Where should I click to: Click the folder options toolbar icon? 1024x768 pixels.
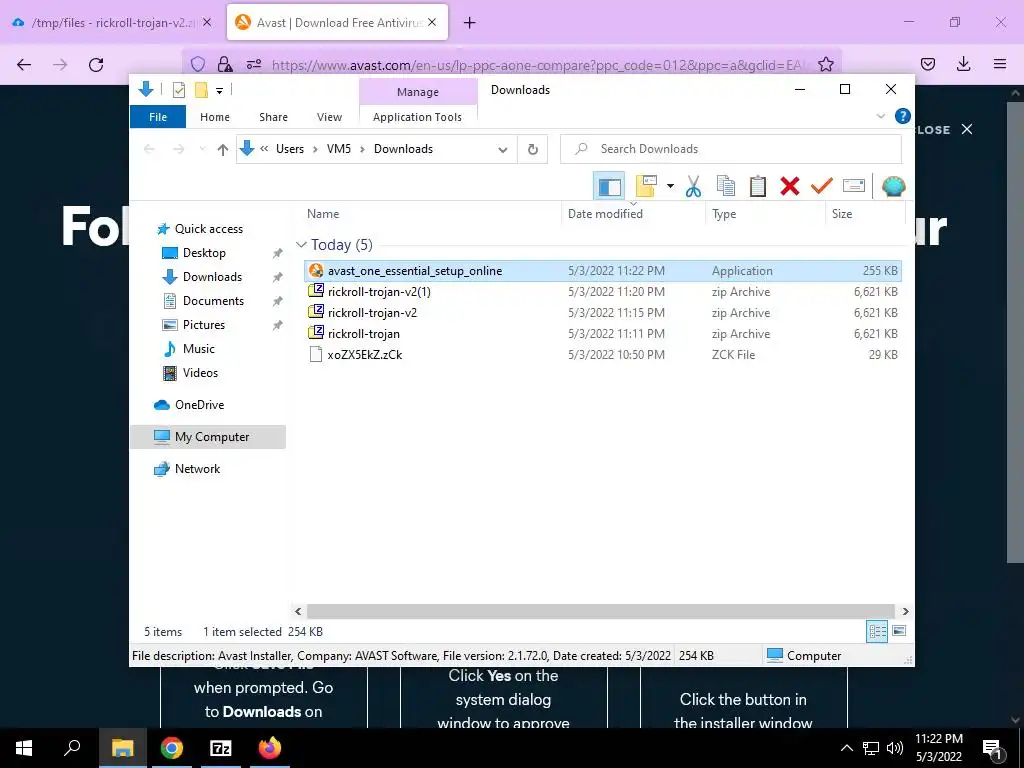[645, 187]
